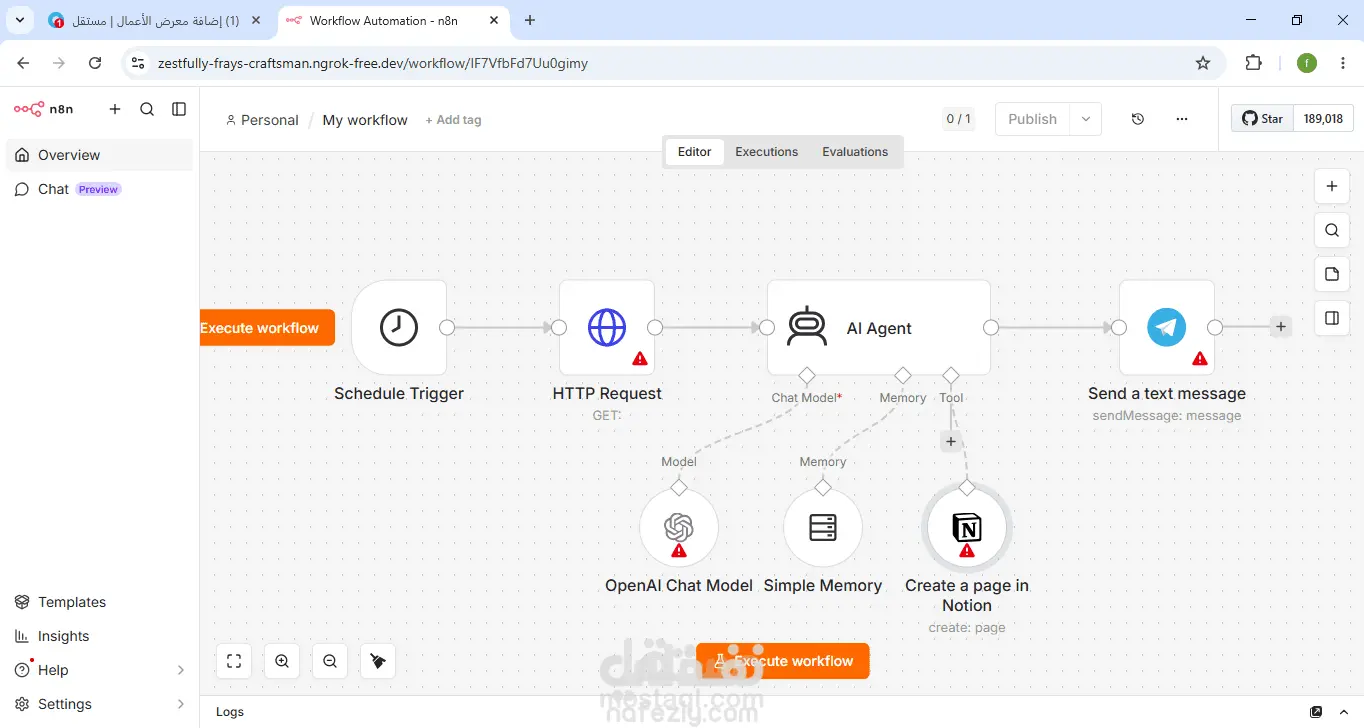This screenshot has width=1364, height=728.
Task: Click Execute workflow beside Schedule Trigger
Action: pos(266,328)
